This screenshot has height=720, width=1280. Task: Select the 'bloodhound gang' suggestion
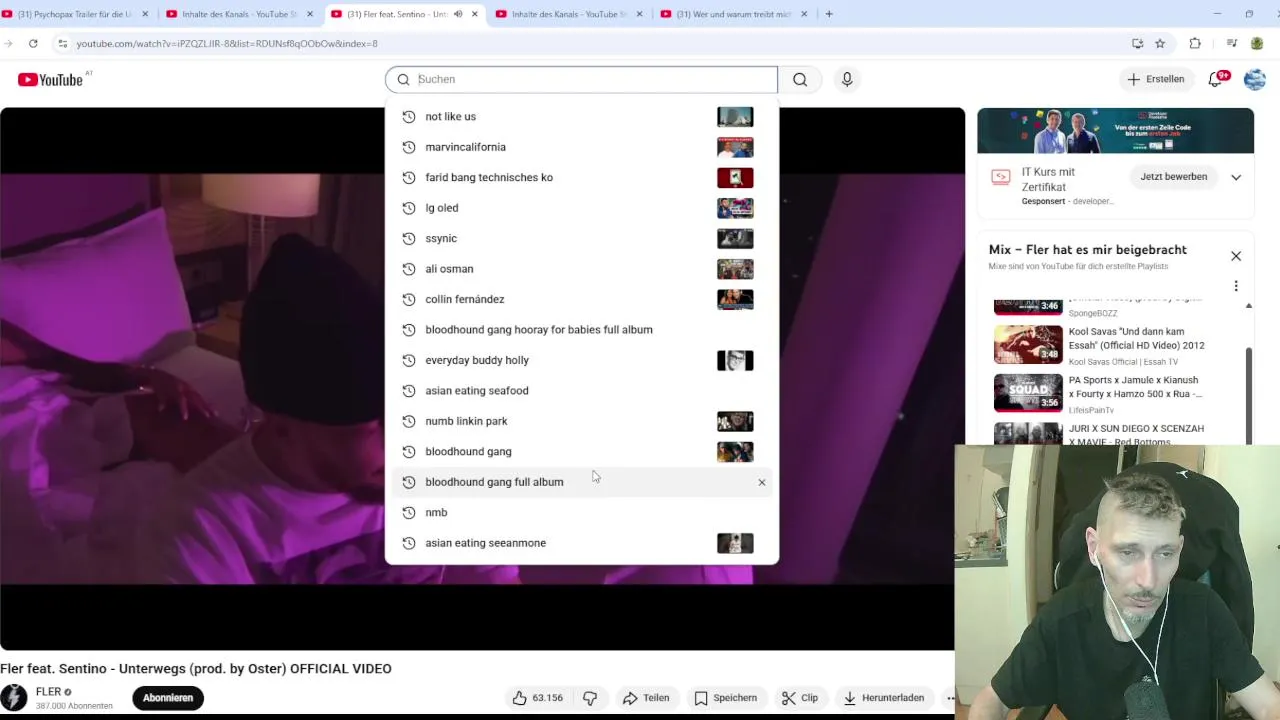coord(581,452)
